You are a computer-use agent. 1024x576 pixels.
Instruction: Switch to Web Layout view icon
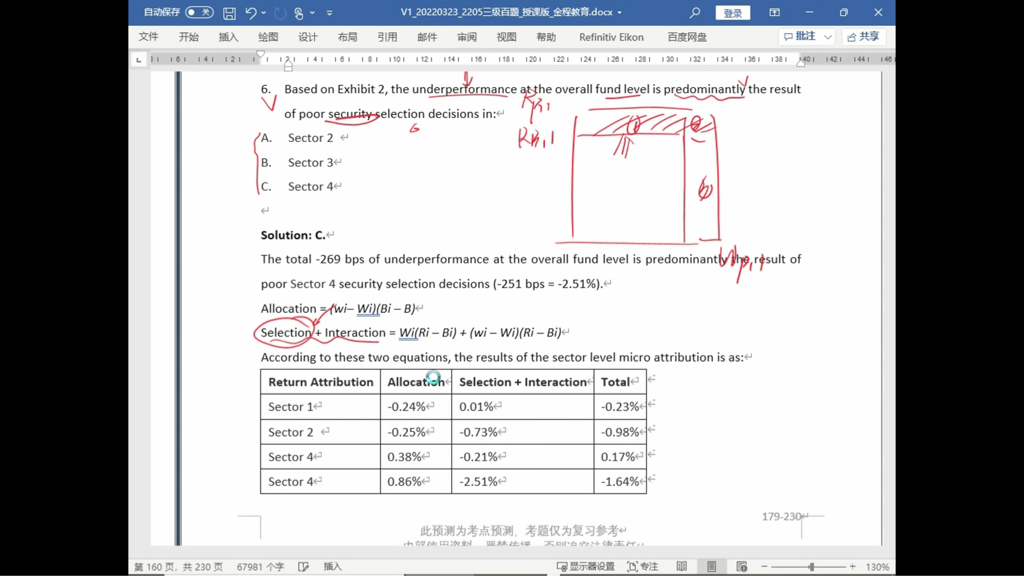click(742, 566)
